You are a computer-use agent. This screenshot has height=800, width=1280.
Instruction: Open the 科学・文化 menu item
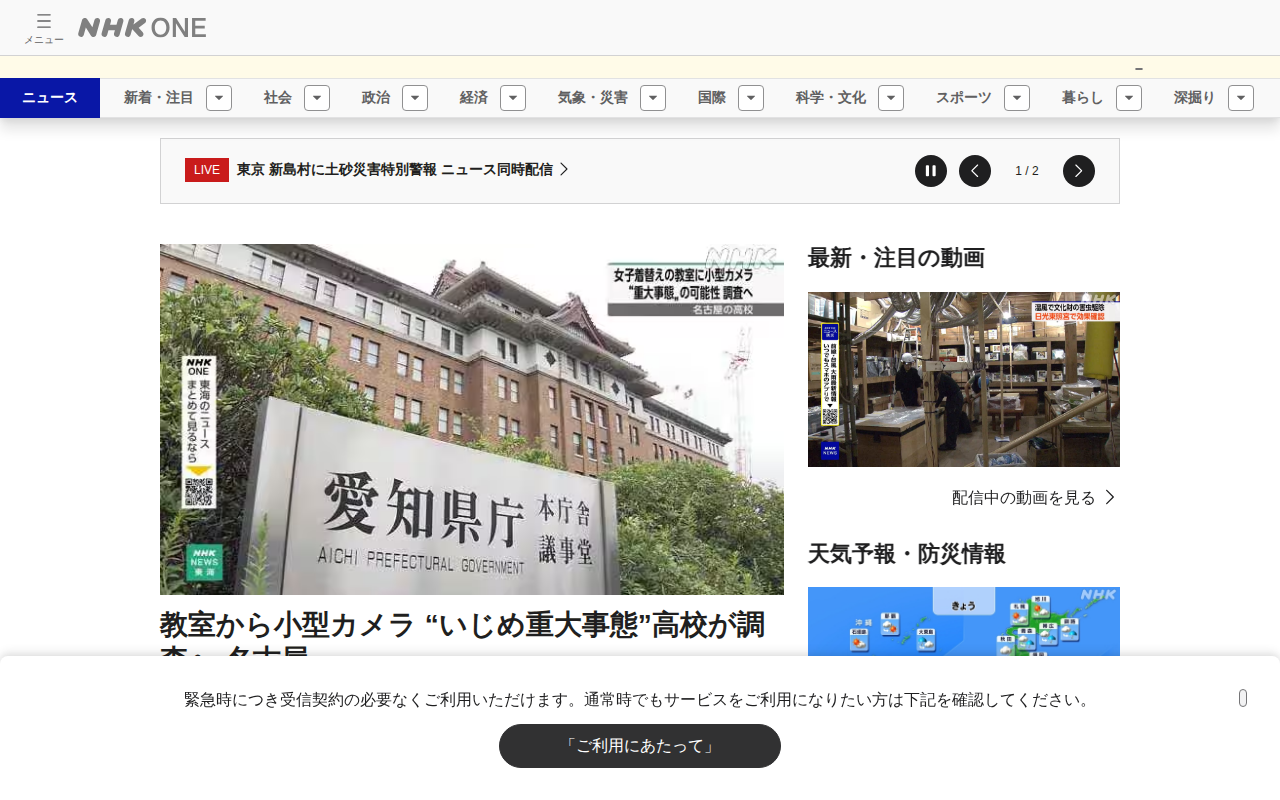point(831,98)
